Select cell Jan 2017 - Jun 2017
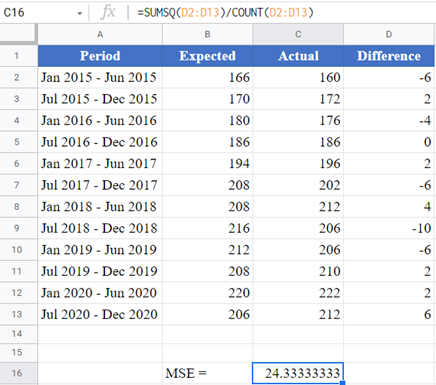Viewport: 436px width, 385px height. click(x=100, y=164)
